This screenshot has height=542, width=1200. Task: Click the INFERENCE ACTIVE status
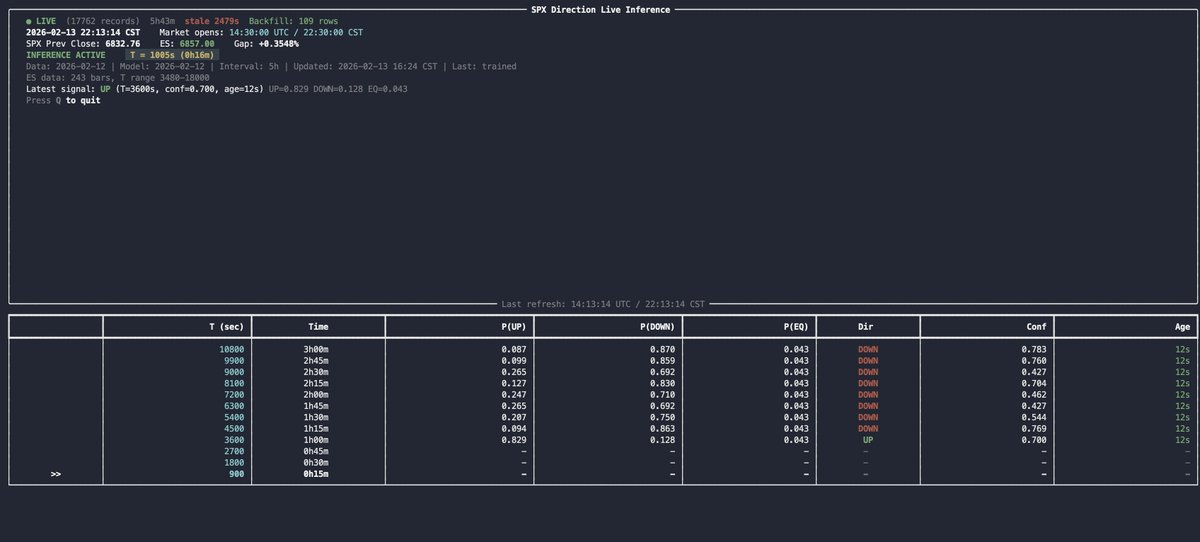point(66,55)
